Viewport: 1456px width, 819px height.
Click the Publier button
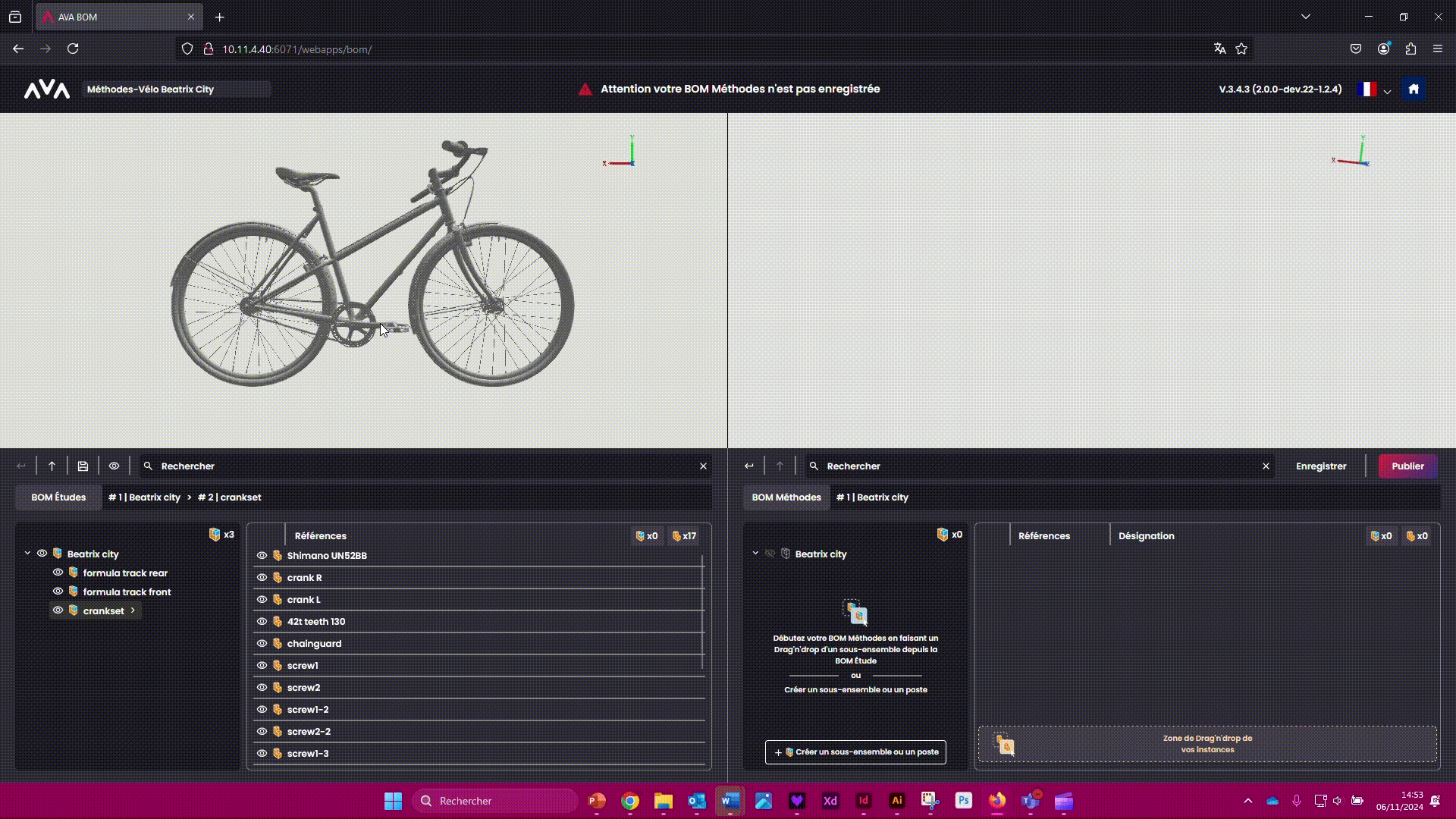(x=1407, y=466)
